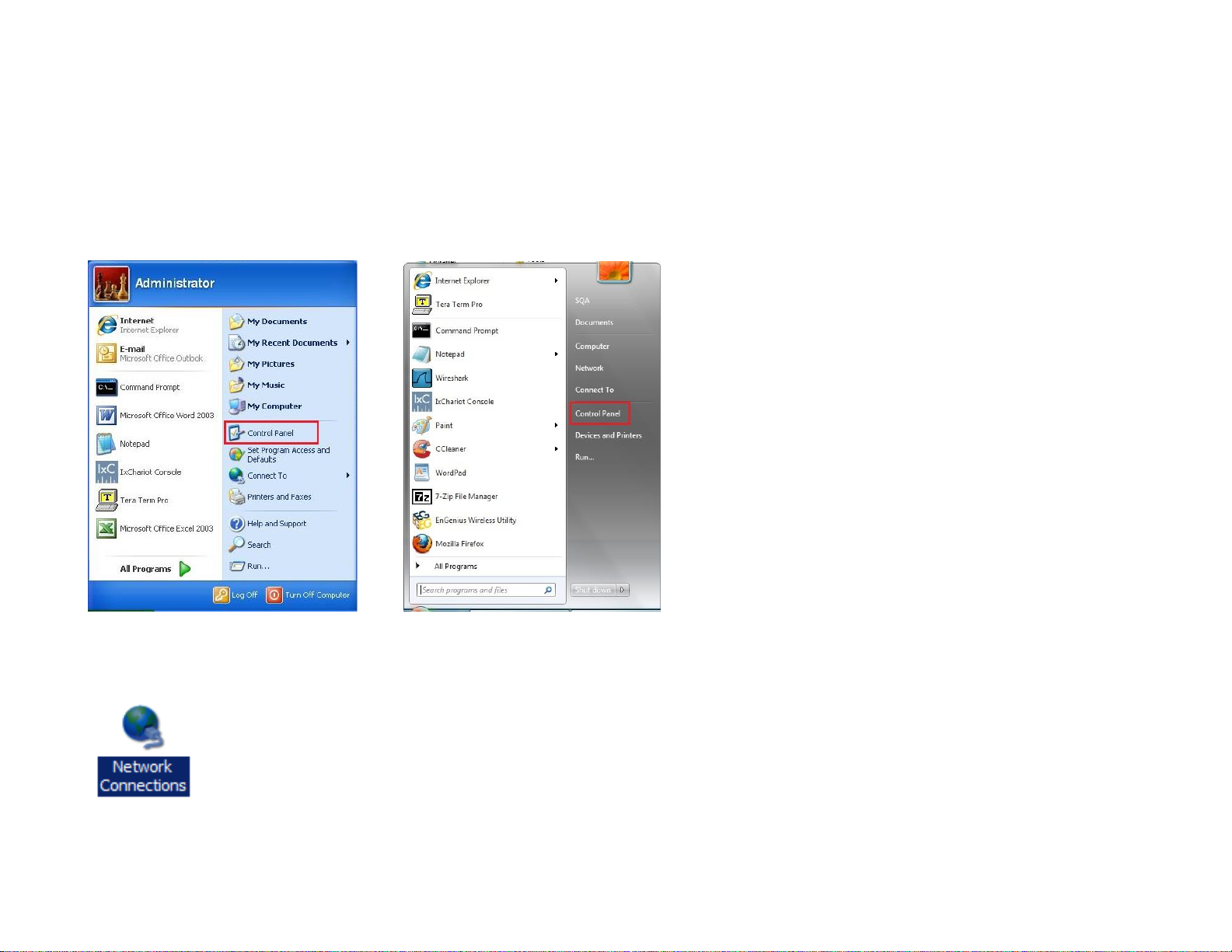
Task: Open Network in Windows 7 menu
Action: pyautogui.click(x=589, y=368)
